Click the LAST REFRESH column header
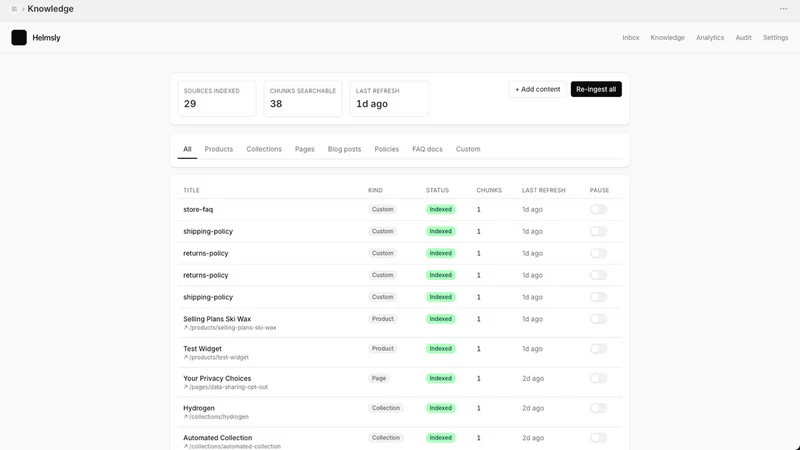This screenshot has width=800, height=450. (543, 190)
